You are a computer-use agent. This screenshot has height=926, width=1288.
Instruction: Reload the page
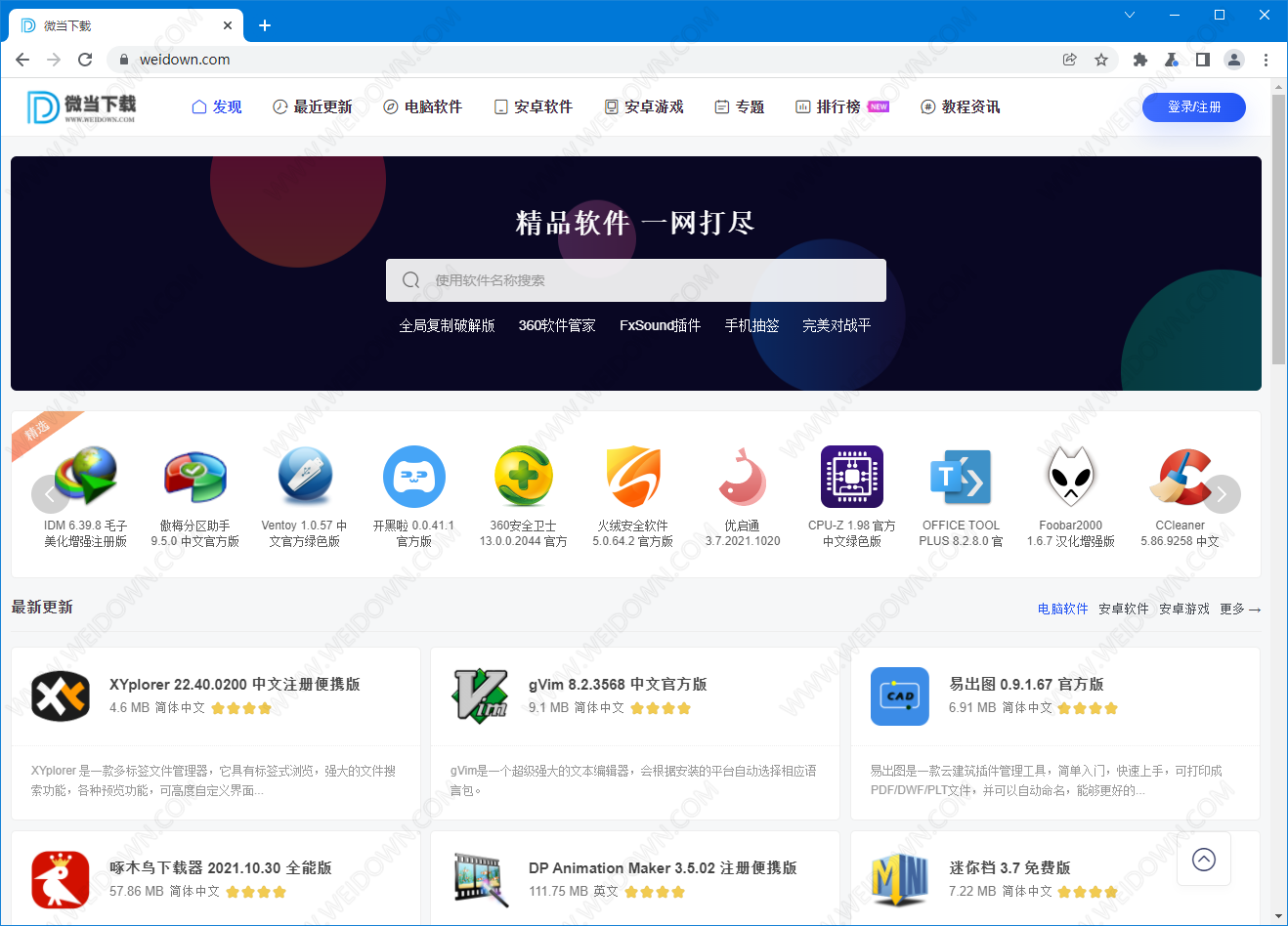[x=85, y=60]
